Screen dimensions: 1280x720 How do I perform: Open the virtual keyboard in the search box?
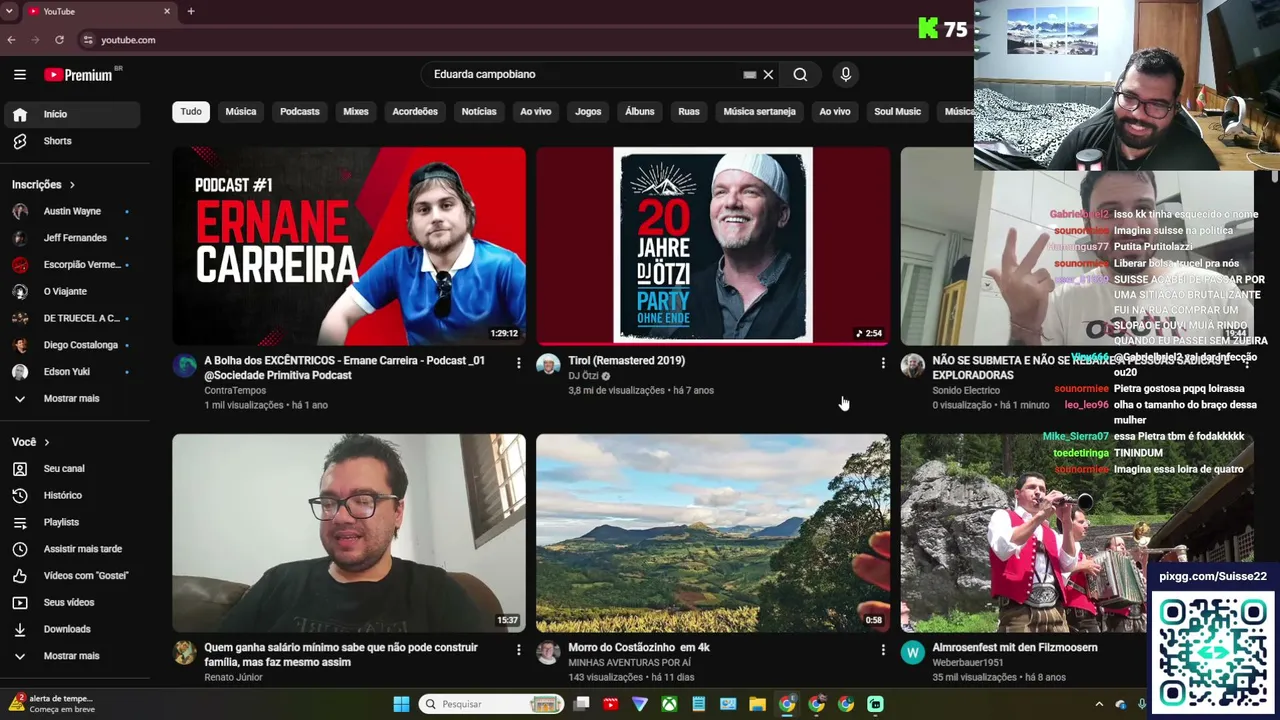tap(749, 75)
